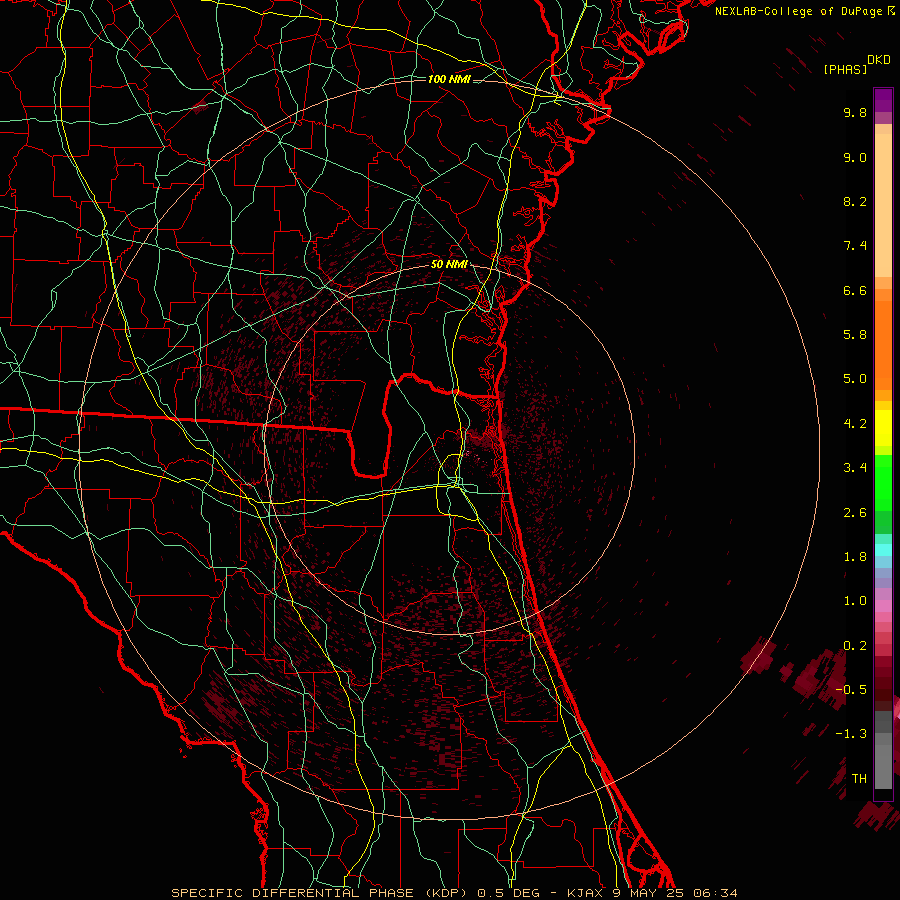The image size is (900, 900).
Task: Pick the cyan segment of the color bar
Action: [883, 550]
